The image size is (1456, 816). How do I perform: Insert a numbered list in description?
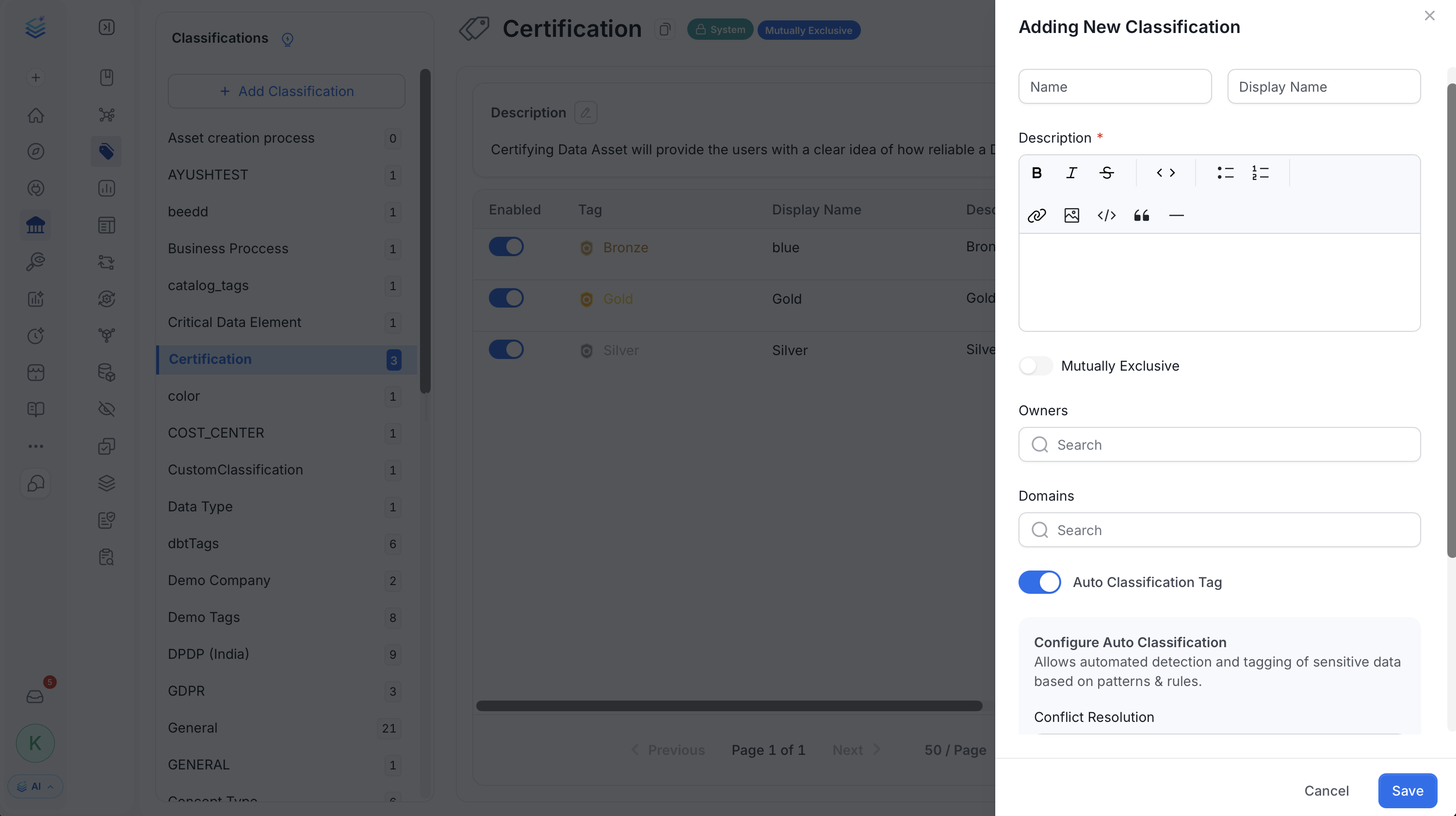[x=1260, y=173]
